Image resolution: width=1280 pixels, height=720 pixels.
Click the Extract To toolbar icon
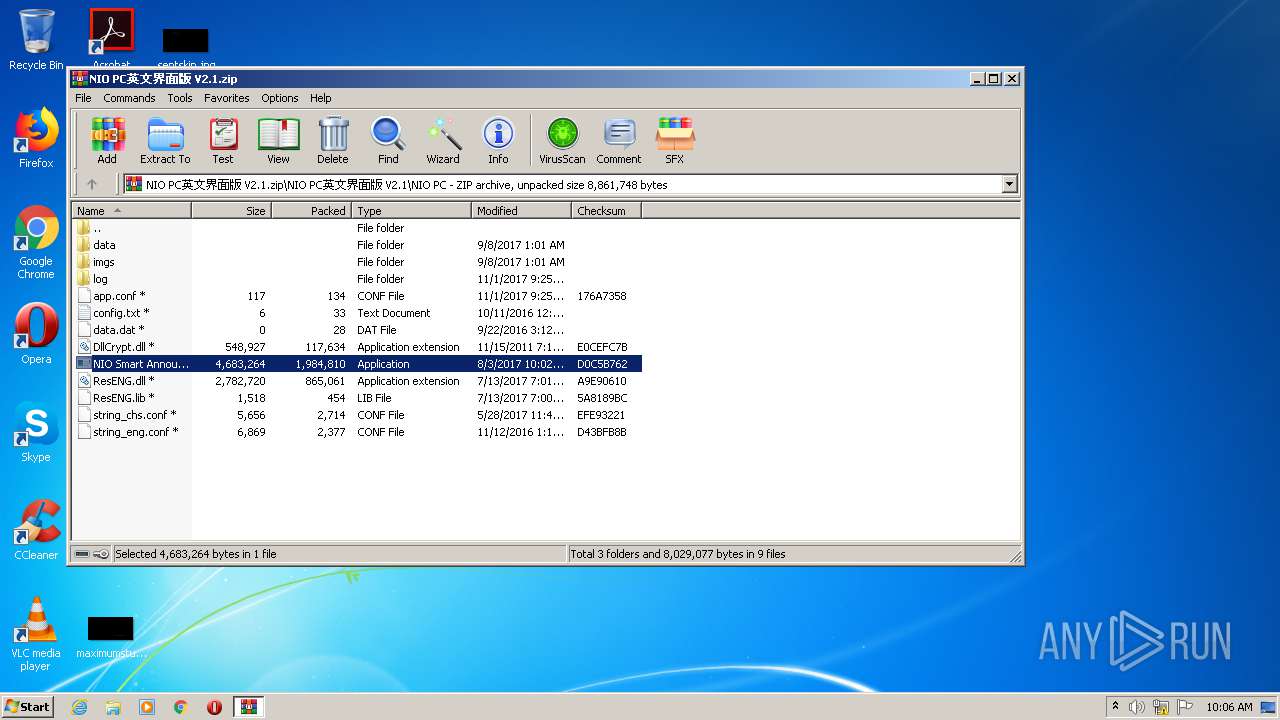(x=165, y=140)
